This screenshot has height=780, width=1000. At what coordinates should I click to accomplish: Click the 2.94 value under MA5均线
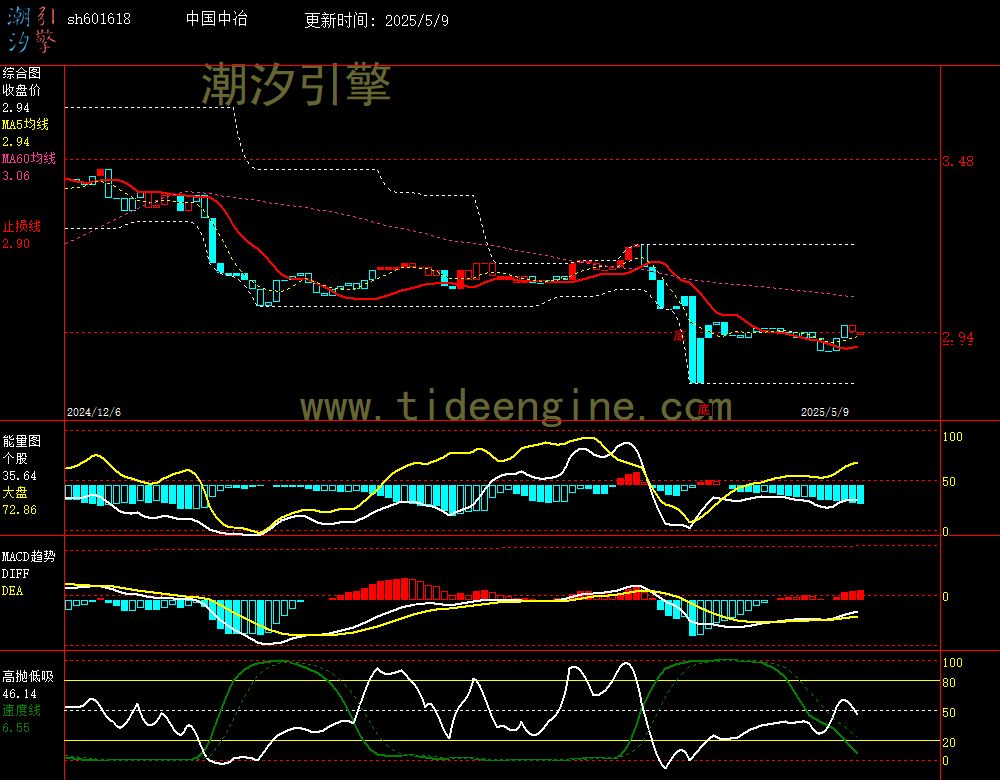[16, 142]
